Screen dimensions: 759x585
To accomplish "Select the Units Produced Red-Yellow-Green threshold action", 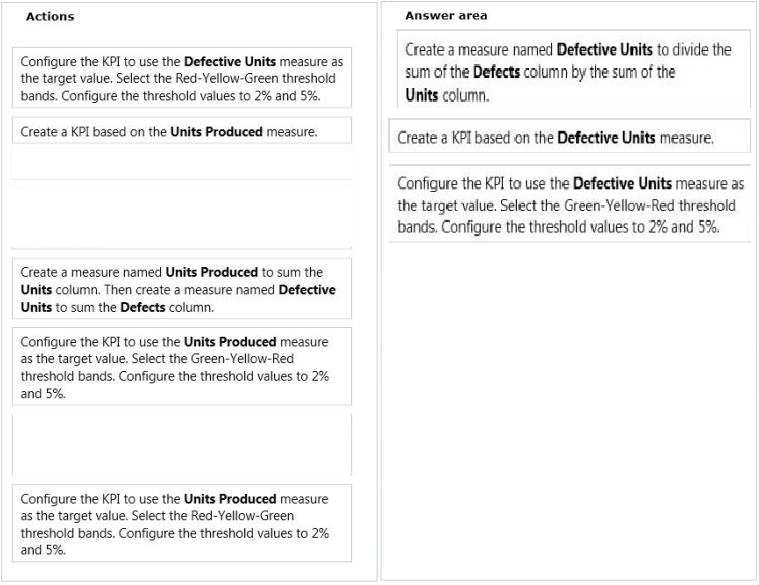I will [x=182, y=524].
